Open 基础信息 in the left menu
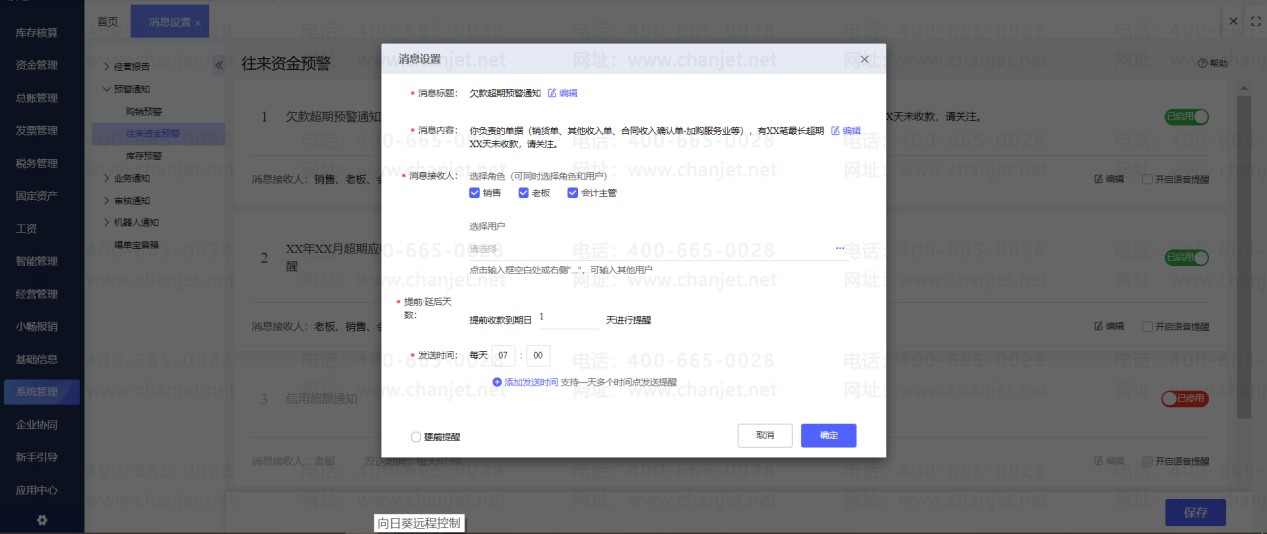The width and height of the screenshot is (1267, 534). [36, 359]
